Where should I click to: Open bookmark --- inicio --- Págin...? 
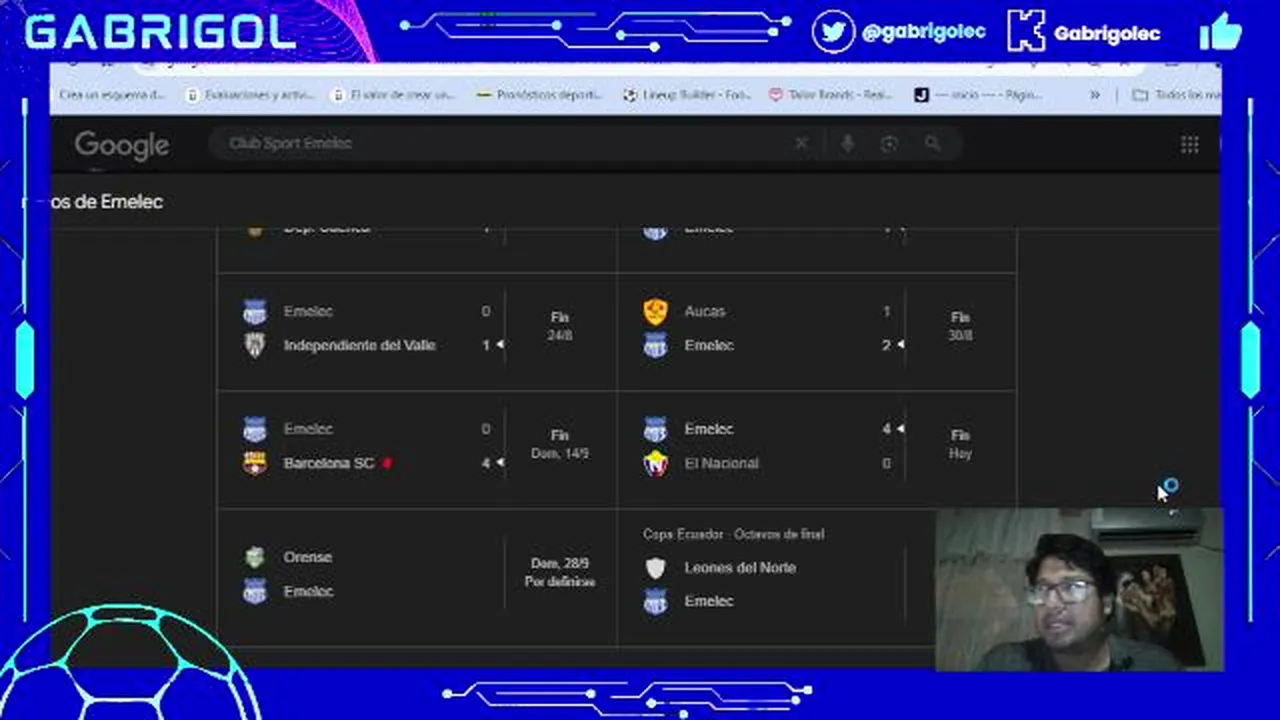(x=979, y=95)
